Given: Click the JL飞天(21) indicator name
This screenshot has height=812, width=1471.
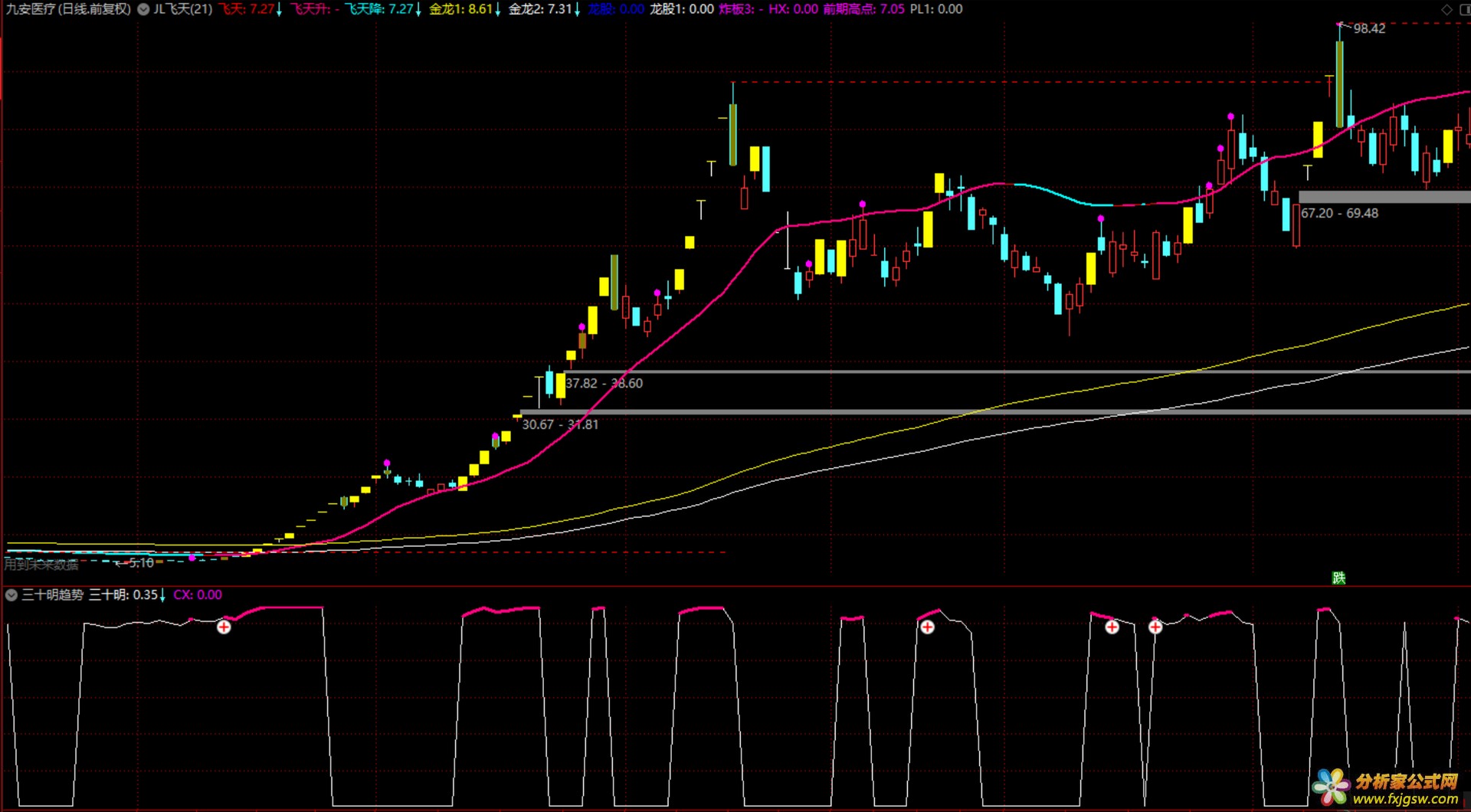Looking at the screenshot, I should pos(183,9).
